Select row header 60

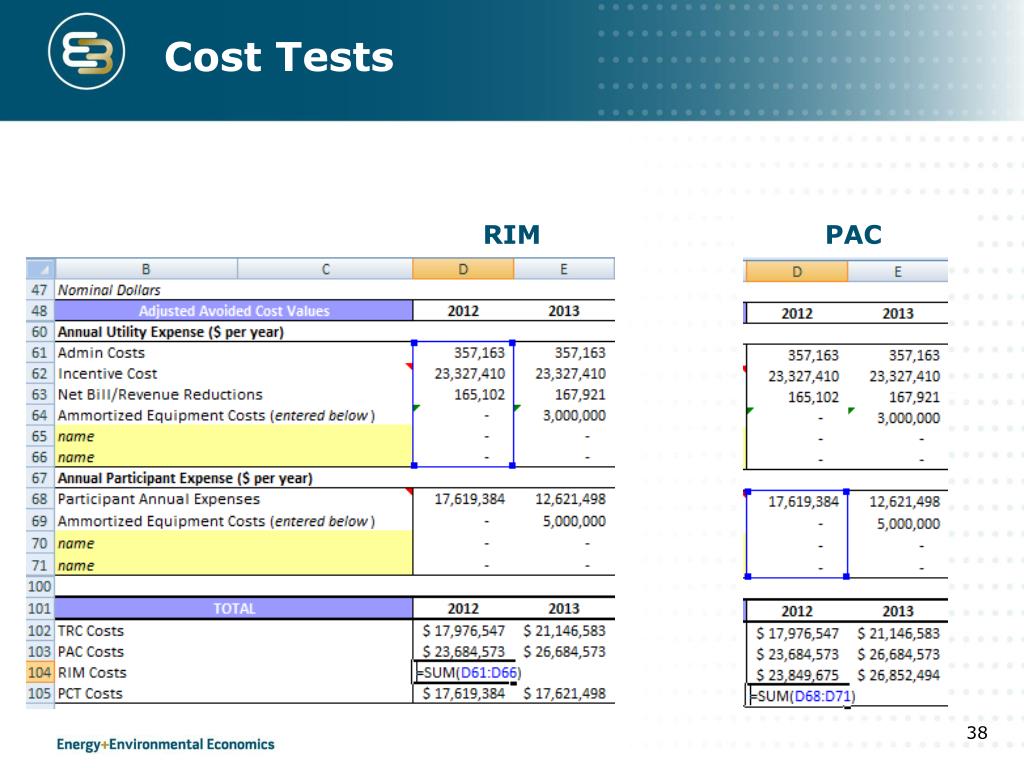40,332
